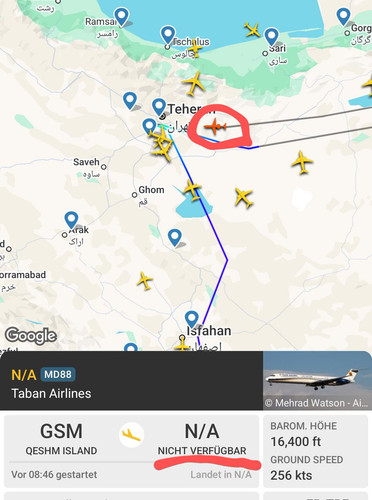This screenshot has width=372, height=500.
Task: Click the landing plane progress icon
Action: pos(131,435)
